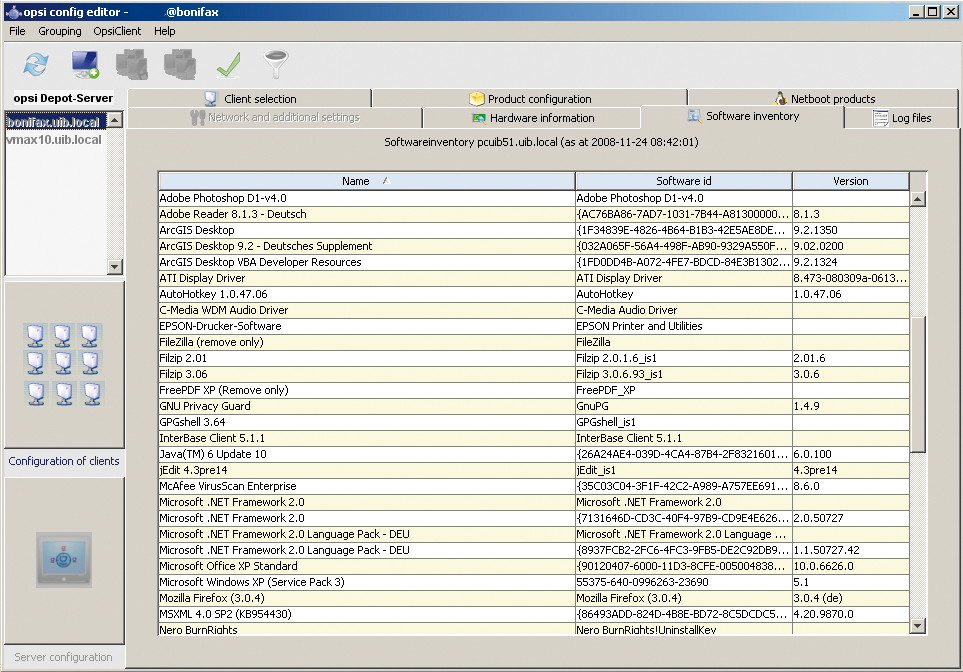Switch to the Client selection tab
This screenshot has height=672, width=963.
pos(250,98)
